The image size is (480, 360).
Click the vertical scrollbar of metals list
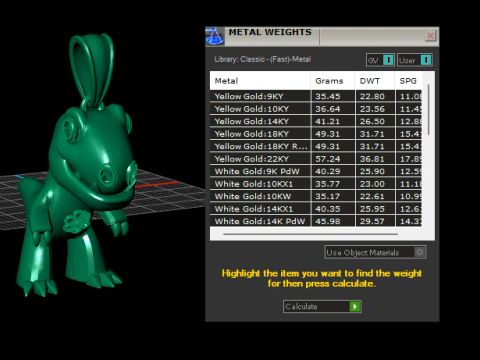click(x=428, y=110)
